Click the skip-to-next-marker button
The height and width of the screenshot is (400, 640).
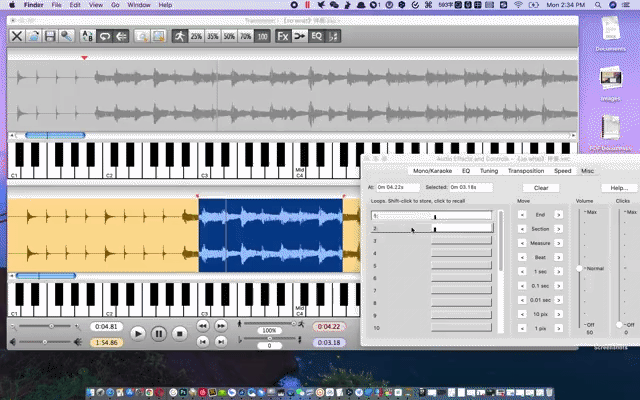[220, 342]
